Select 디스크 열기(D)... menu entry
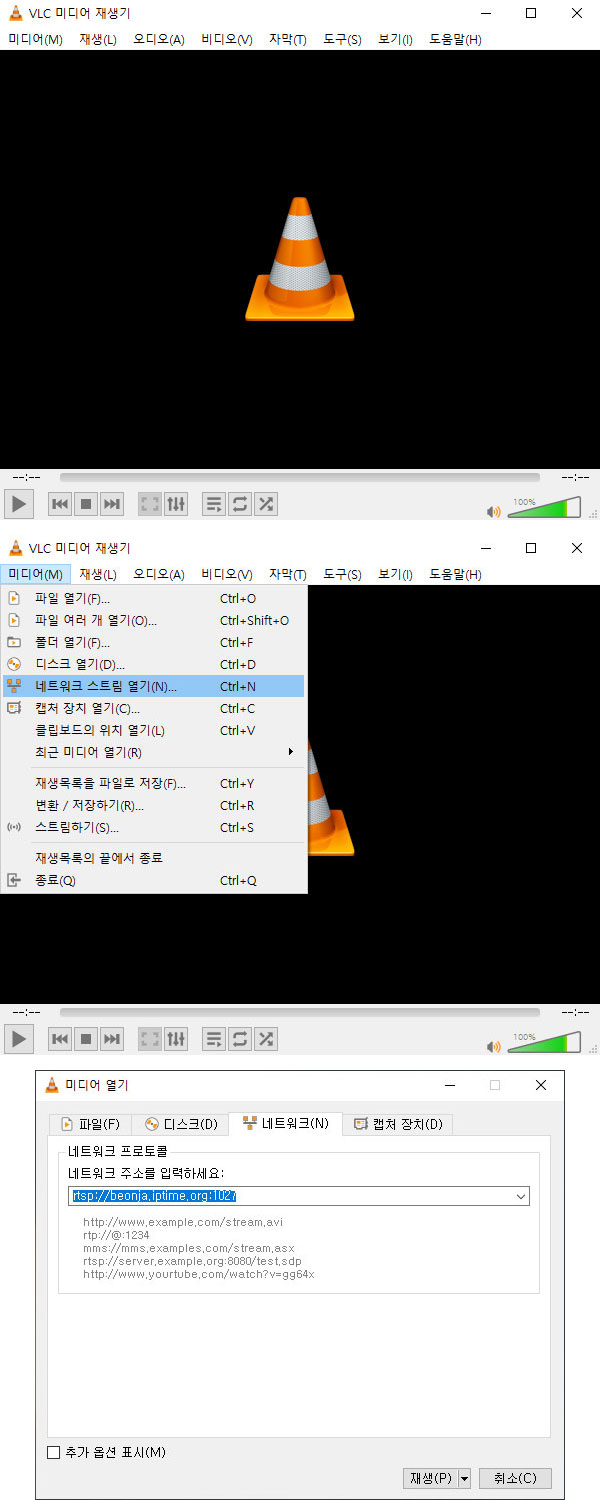The image size is (600, 1500). click(x=154, y=665)
